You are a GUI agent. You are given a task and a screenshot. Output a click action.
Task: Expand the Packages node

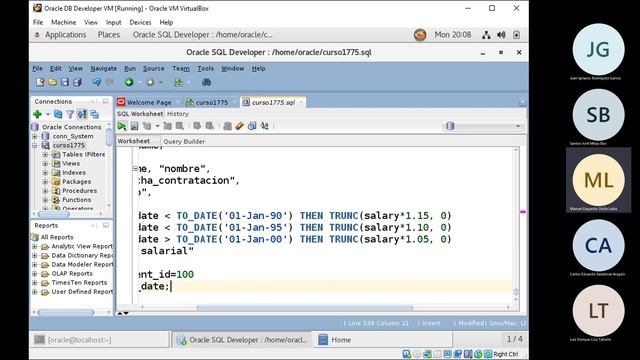tap(45, 182)
